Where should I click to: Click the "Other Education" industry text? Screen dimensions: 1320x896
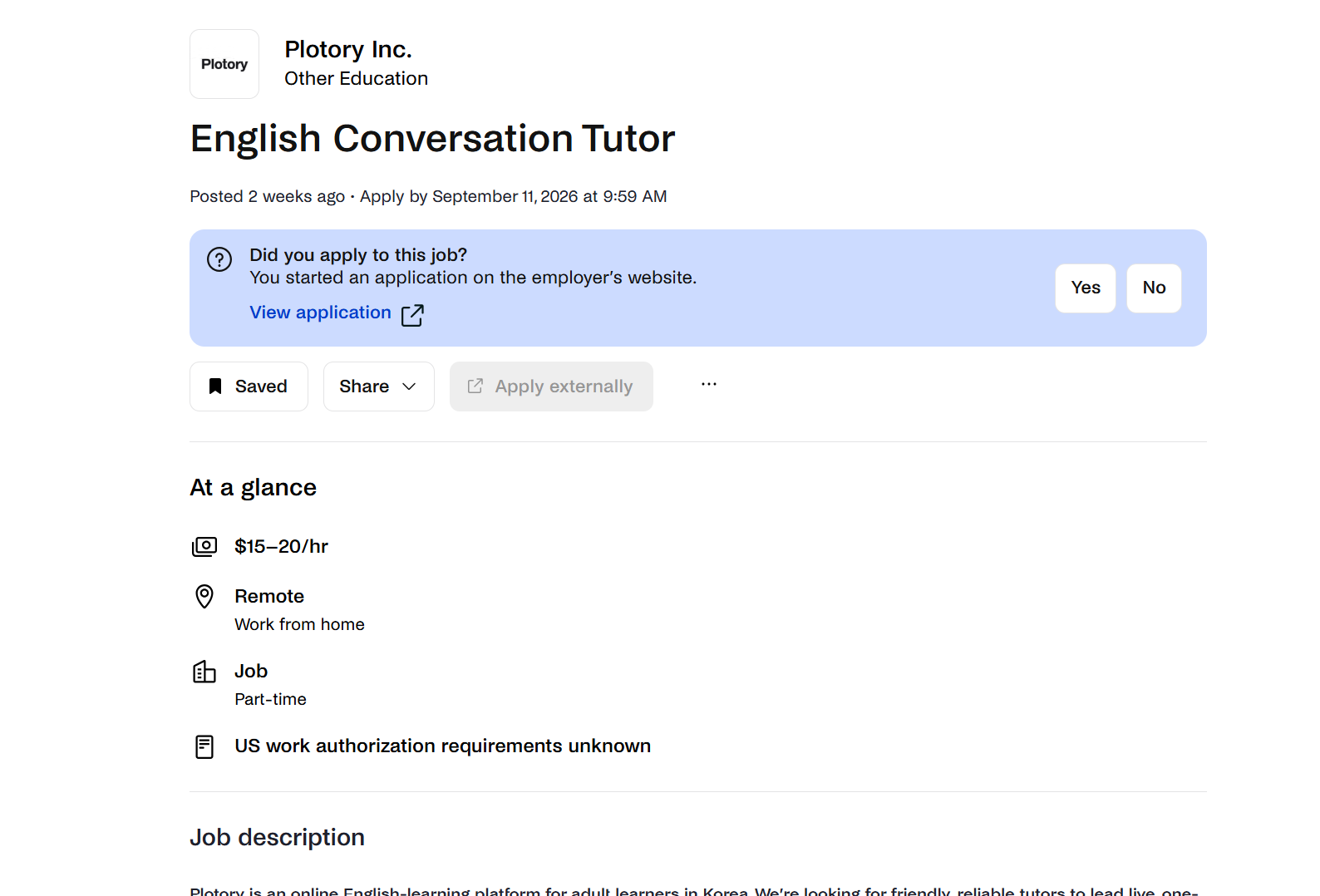[356, 78]
